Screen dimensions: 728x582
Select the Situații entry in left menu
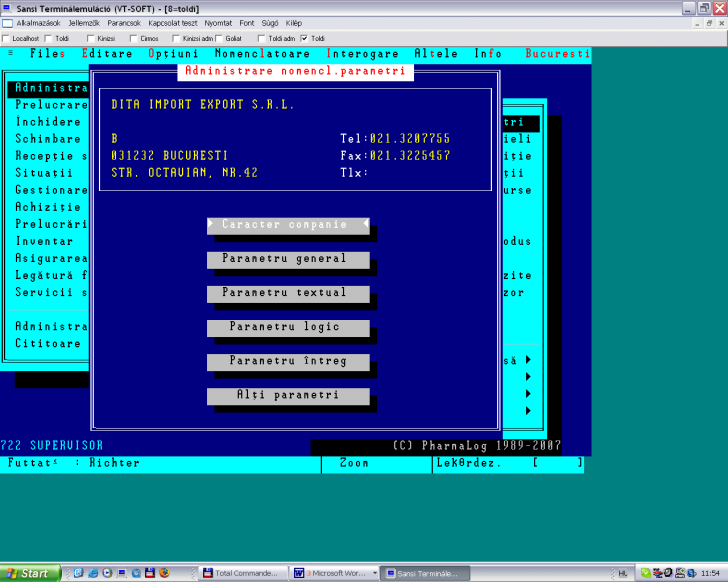44,173
